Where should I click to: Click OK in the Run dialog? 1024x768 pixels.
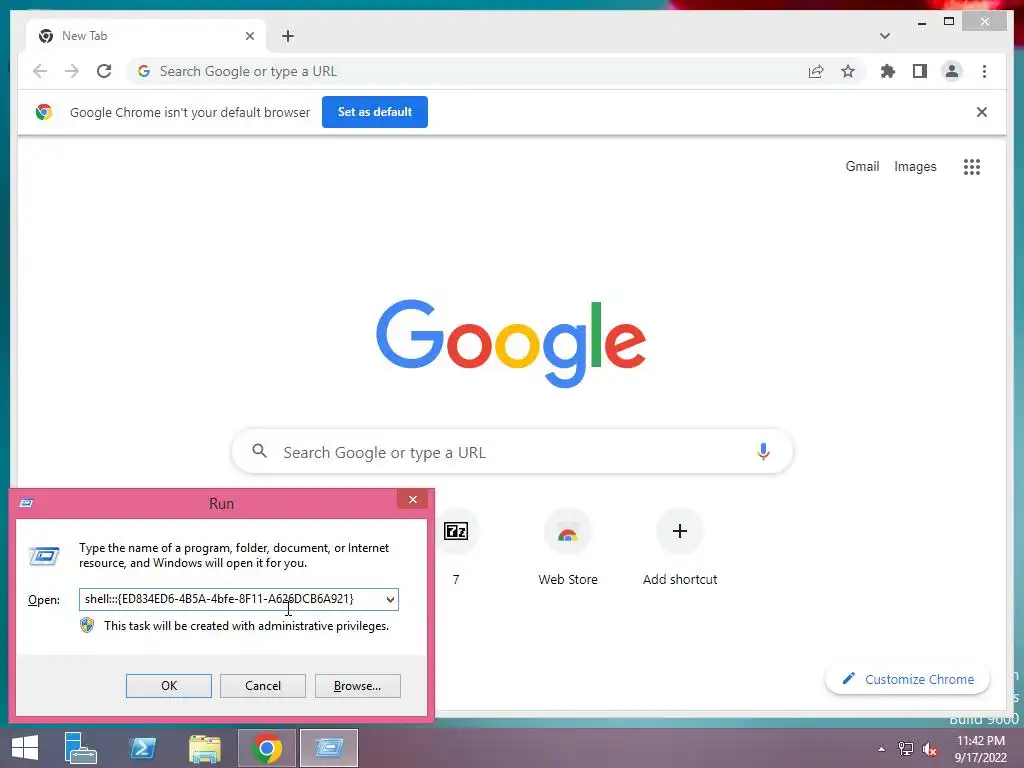[x=168, y=686]
